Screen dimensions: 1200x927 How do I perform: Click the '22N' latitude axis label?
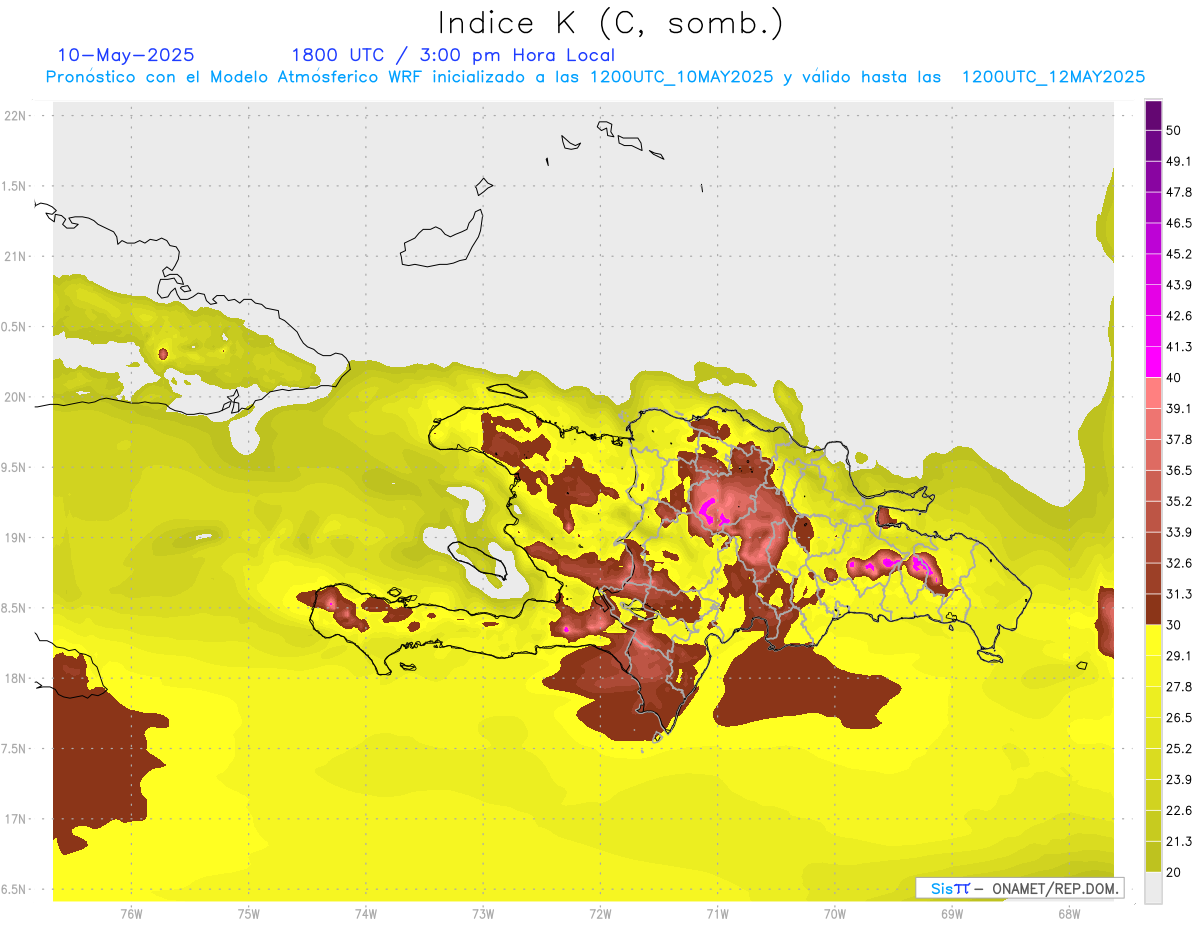(17, 116)
